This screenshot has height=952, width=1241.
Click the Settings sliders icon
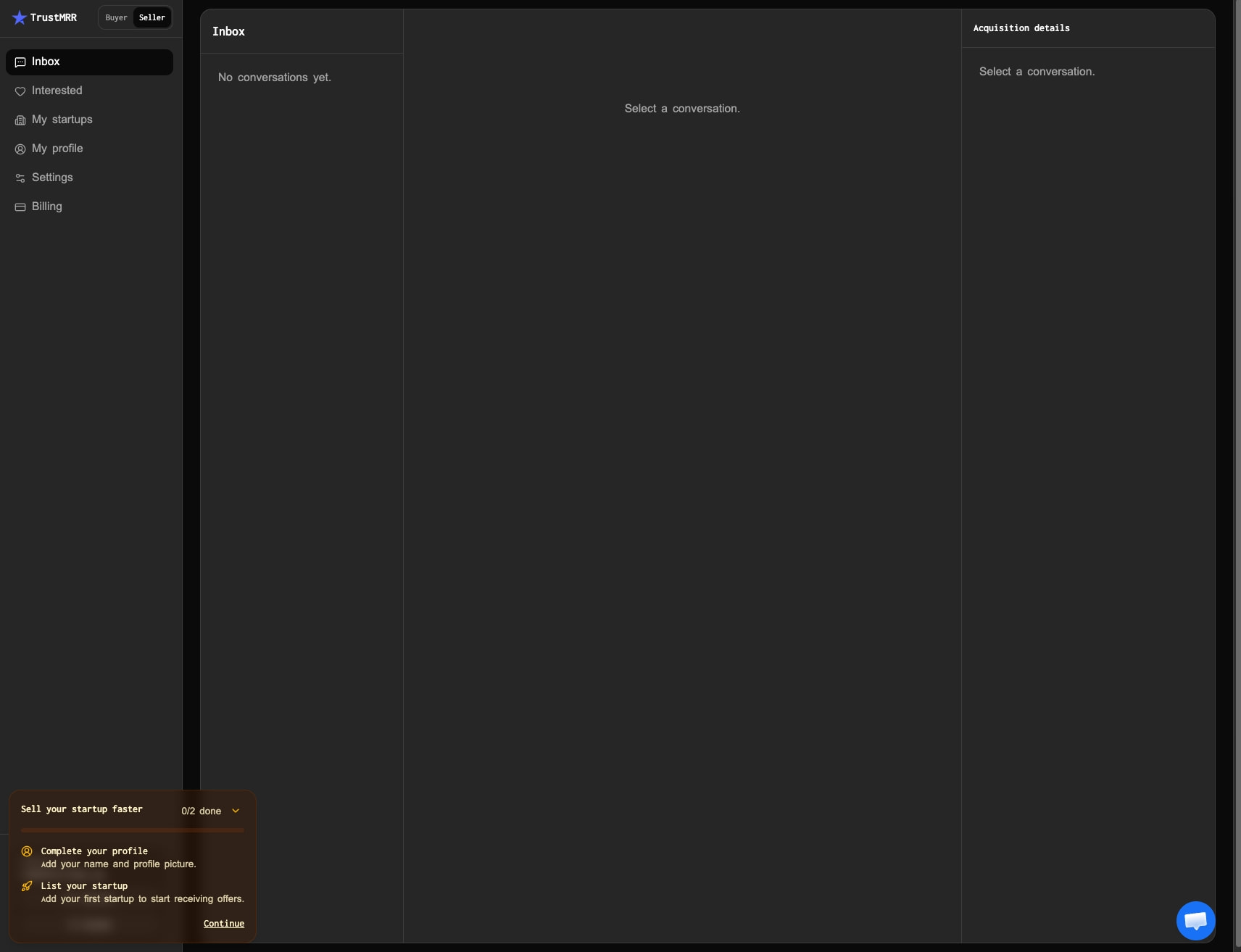point(20,178)
